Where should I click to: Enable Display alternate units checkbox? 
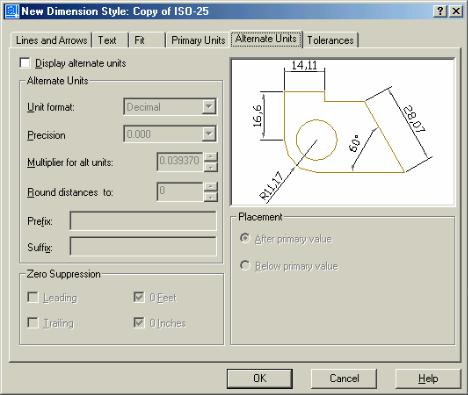tap(25, 63)
